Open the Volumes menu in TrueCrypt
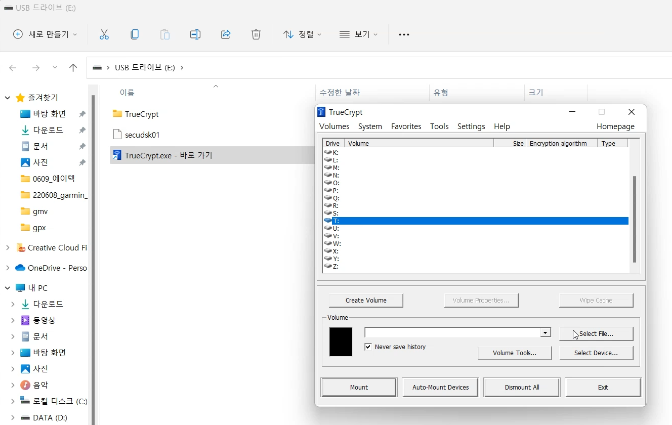Viewport: 672px width, 425px height. [334, 126]
